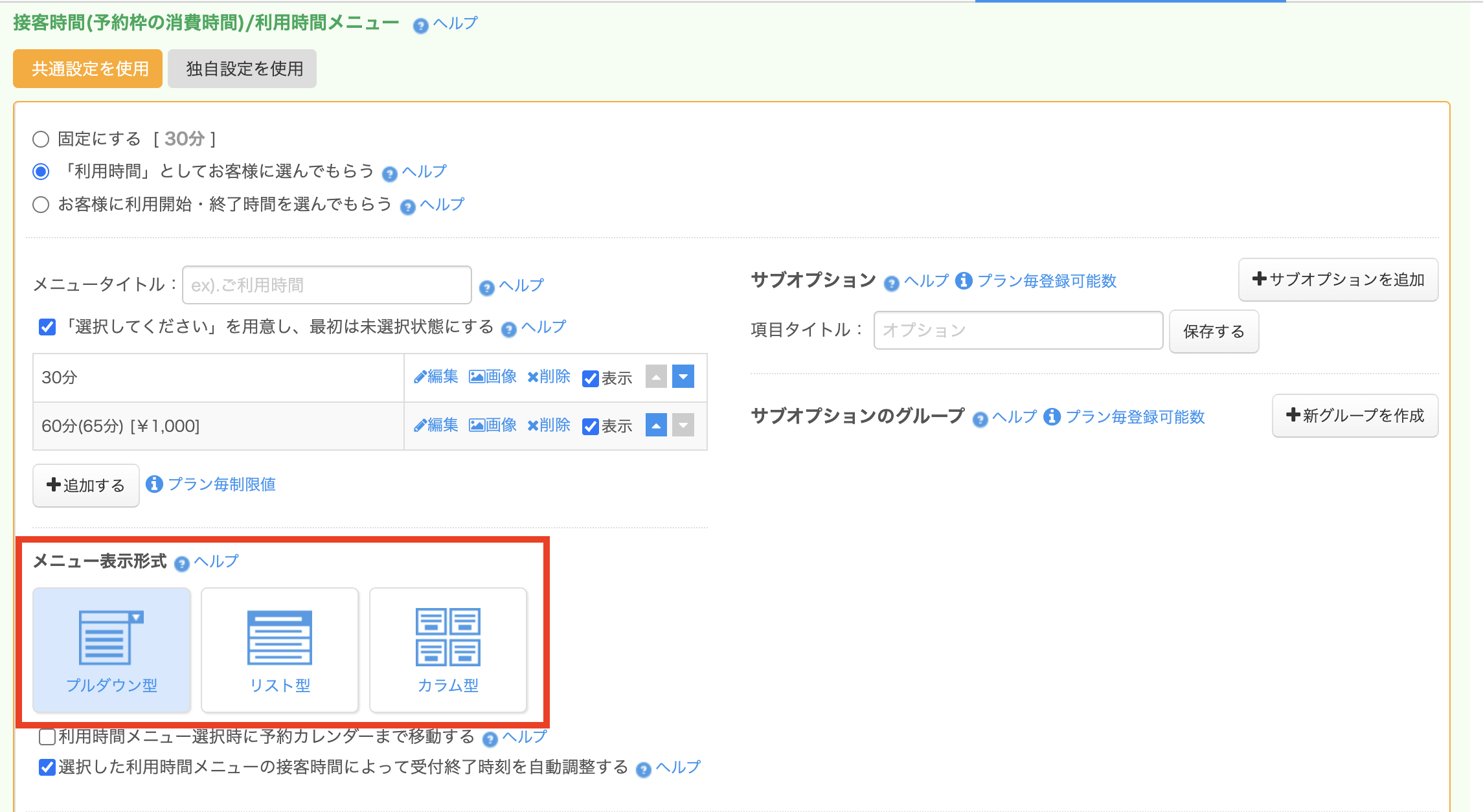The image size is (1483, 812).
Task: Open help icon beside メニュー表示形式
Action: click(x=182, y=563)
